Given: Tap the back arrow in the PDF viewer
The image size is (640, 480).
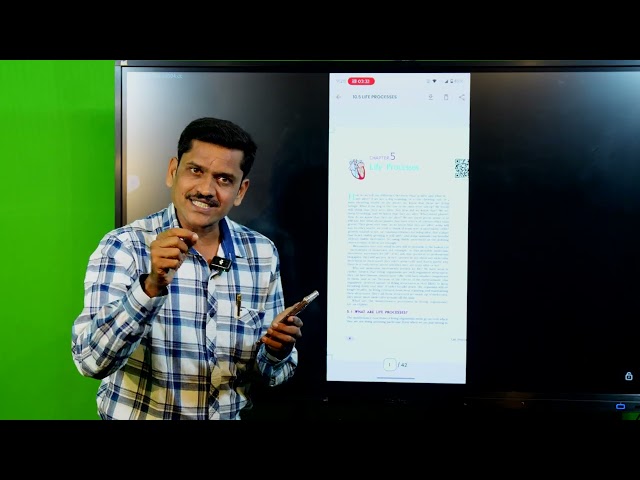Looking at the screenshot, I should click(338, 97).
